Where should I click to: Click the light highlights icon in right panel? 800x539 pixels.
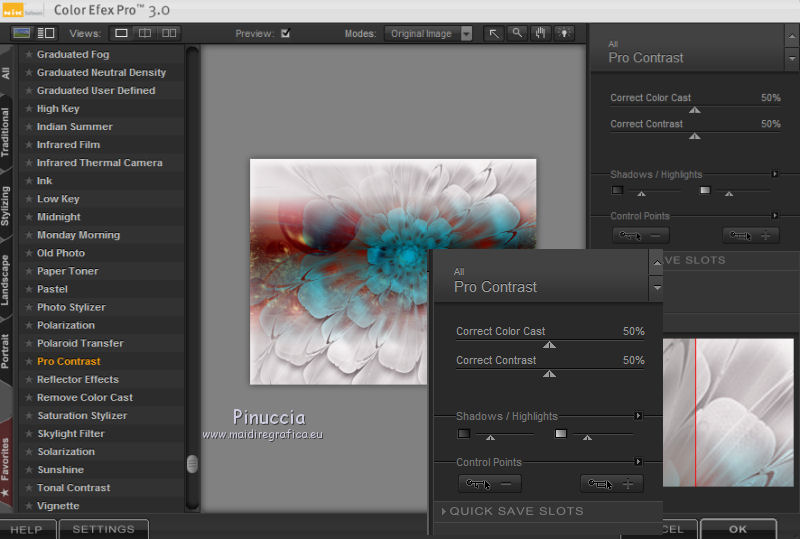click(705, 190)
